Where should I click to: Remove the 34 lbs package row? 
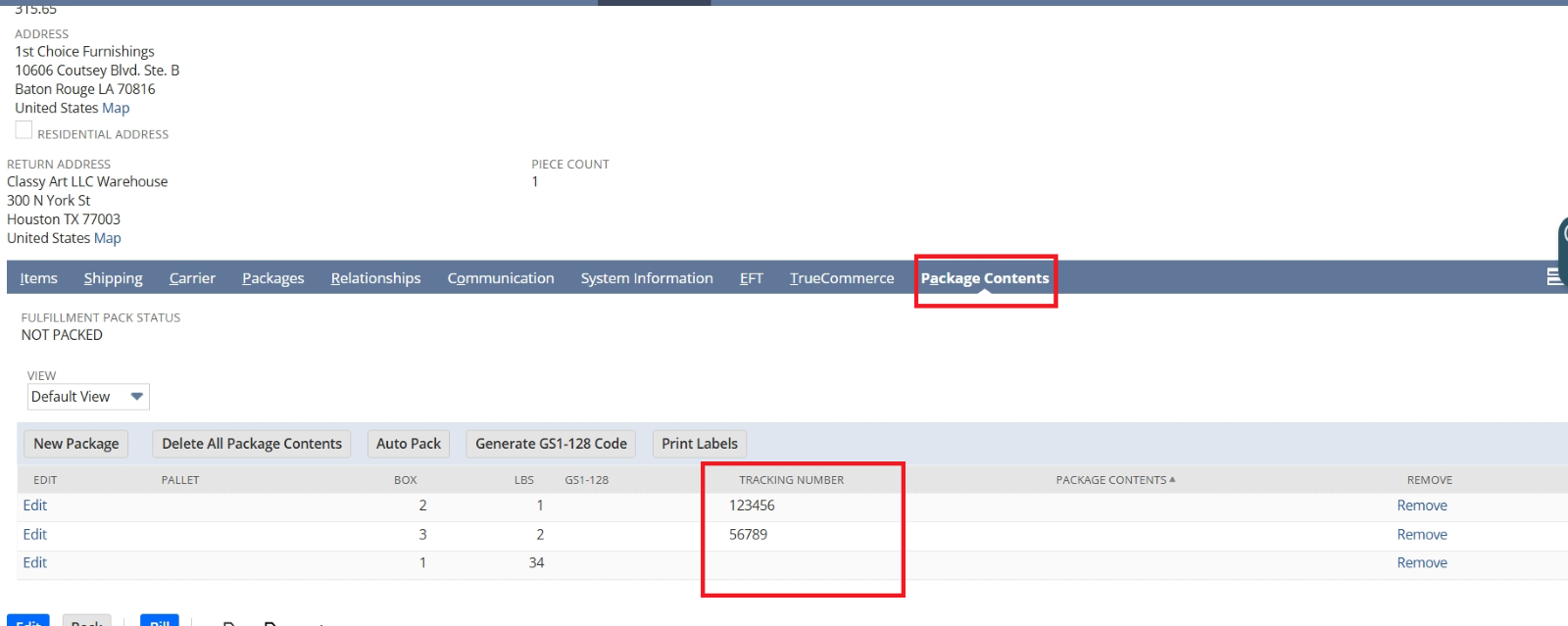point(1421,563)
